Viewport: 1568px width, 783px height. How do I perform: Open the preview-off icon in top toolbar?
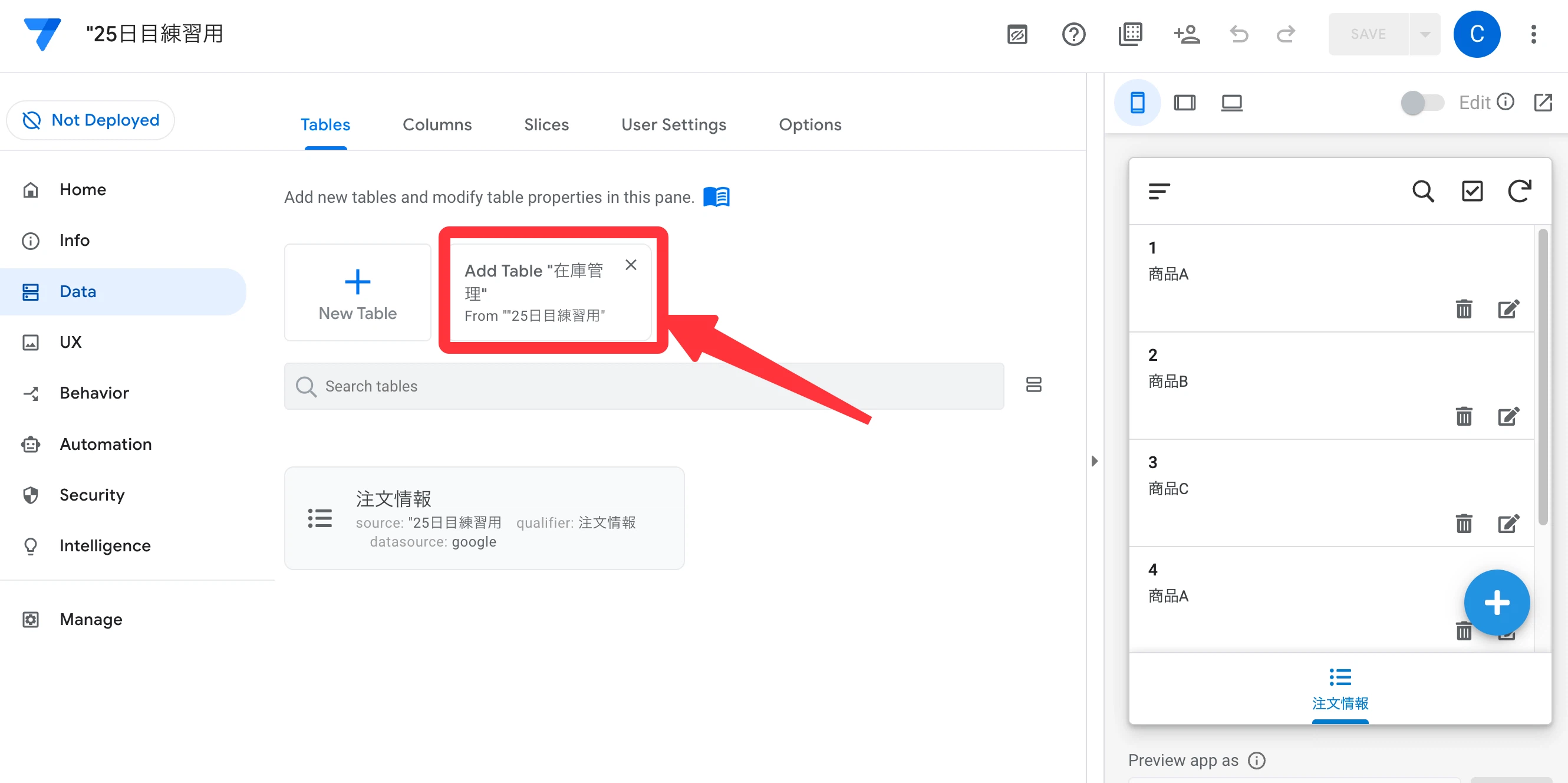(1017, 34)
